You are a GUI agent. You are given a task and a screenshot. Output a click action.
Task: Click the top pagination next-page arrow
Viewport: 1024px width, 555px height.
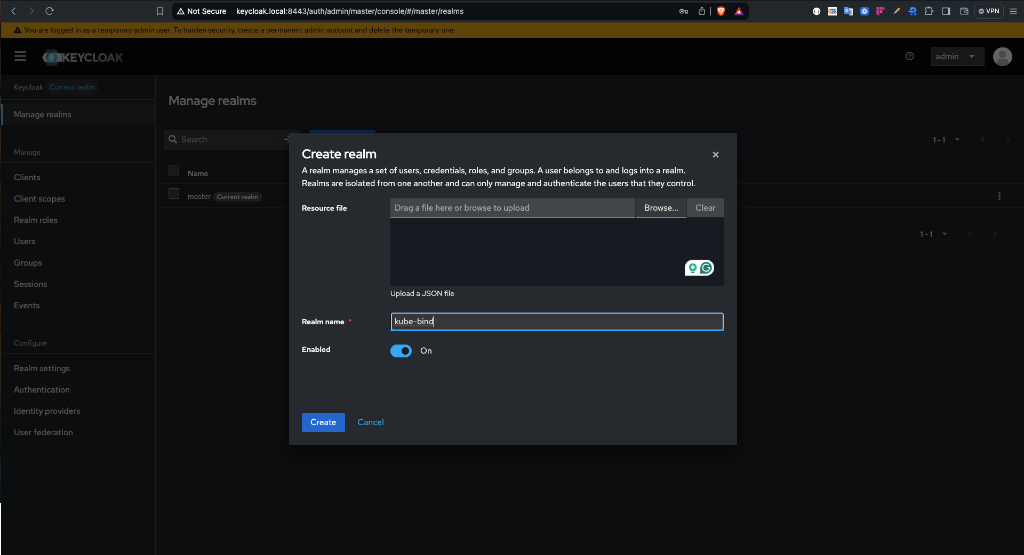pyautogui.click(x=1008, y=140)
